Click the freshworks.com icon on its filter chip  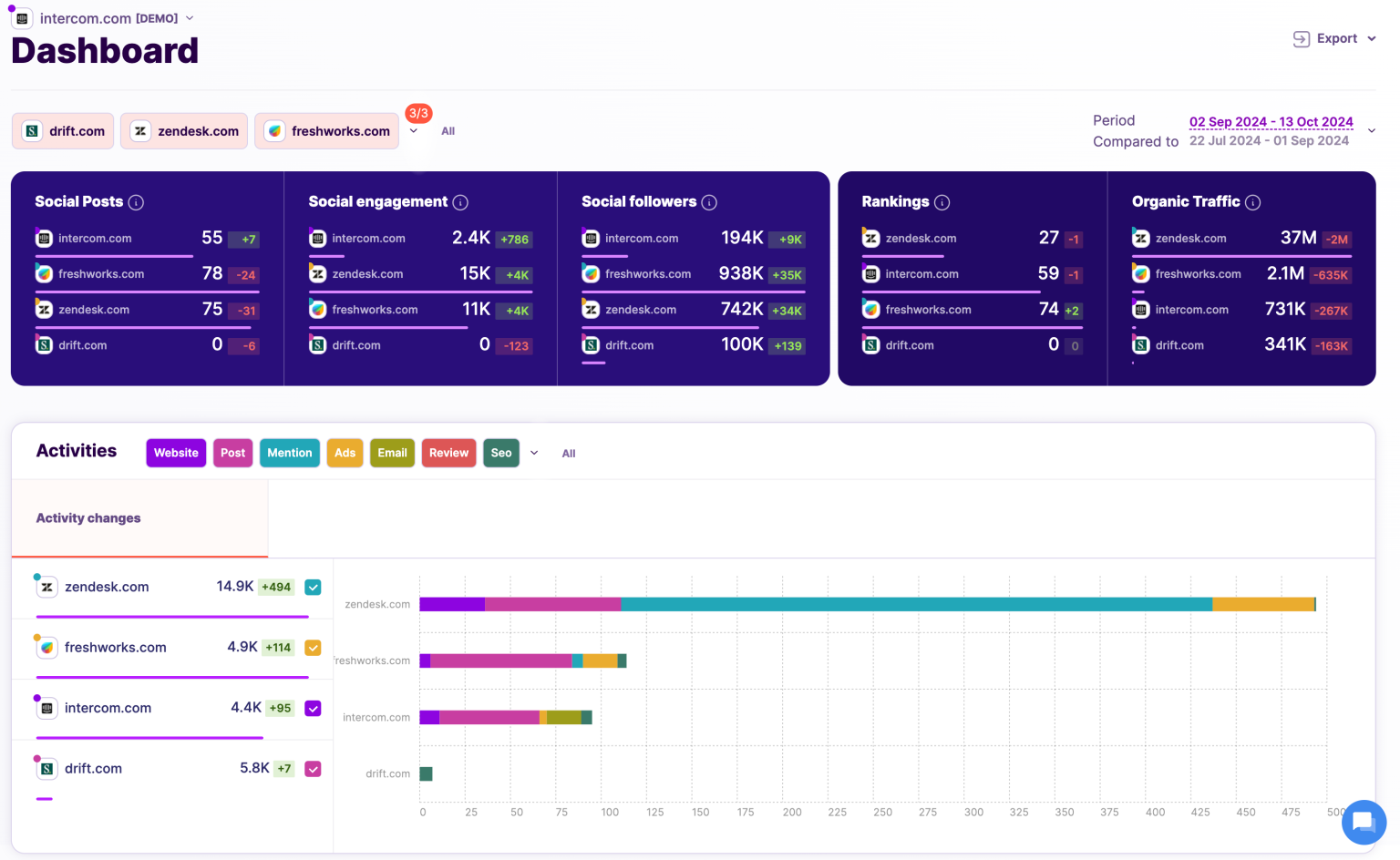[x=273, y=130]
